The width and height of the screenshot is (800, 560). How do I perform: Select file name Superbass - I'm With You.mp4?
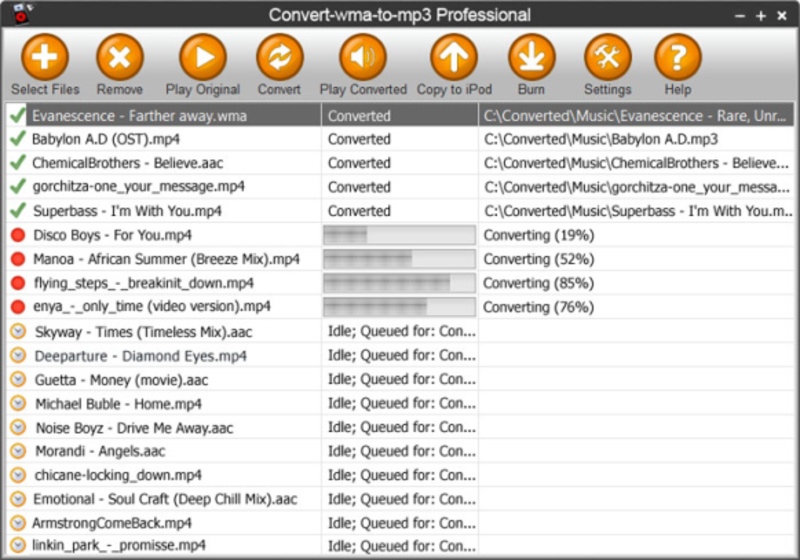[x=127, y=211]
